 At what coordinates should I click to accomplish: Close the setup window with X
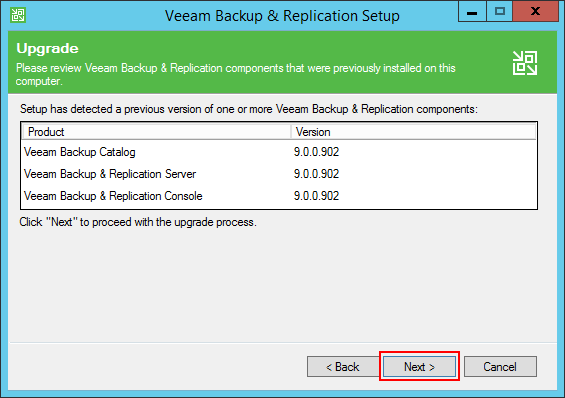535,11
